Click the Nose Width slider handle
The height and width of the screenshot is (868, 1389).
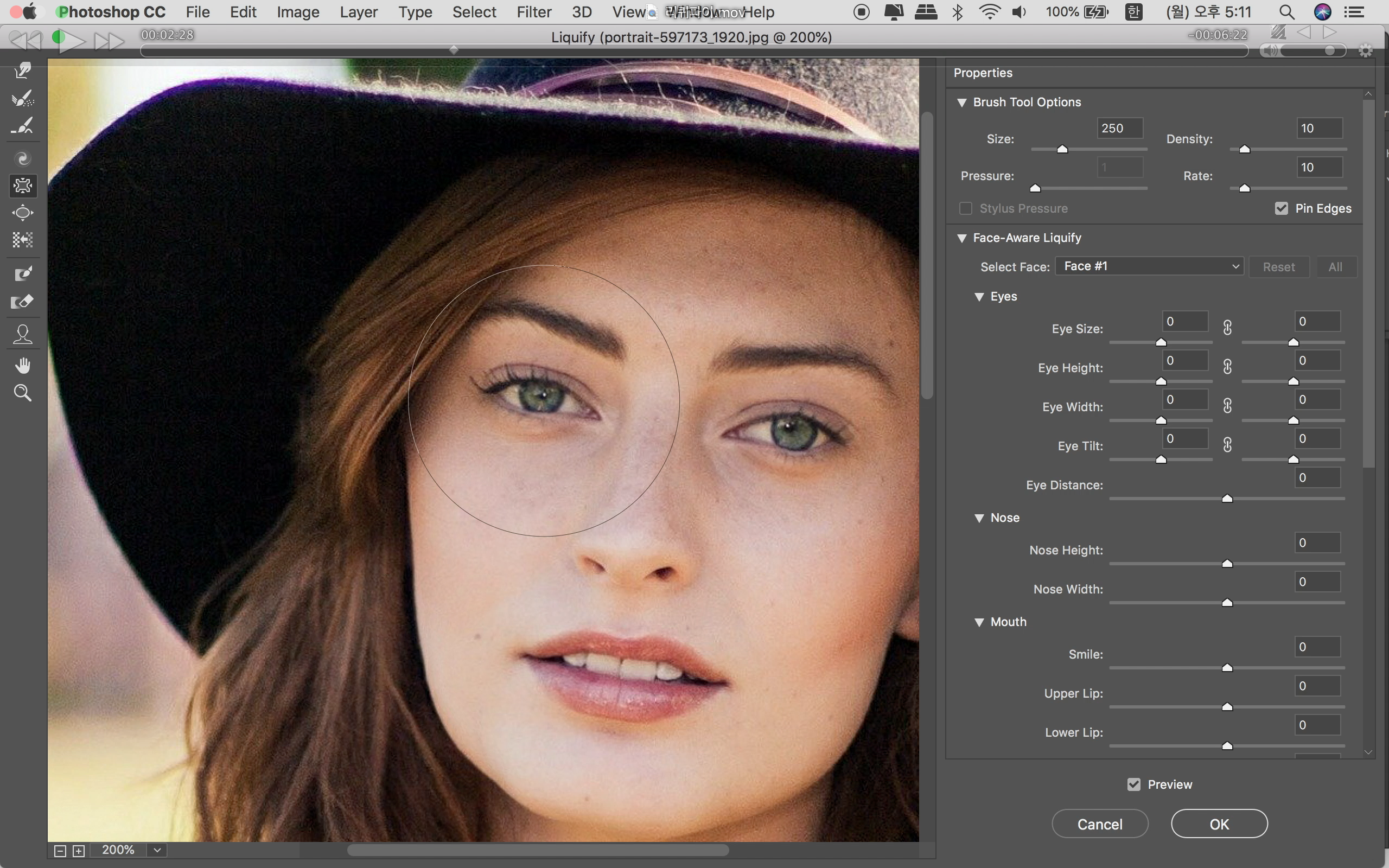[x=1227, y=602]
